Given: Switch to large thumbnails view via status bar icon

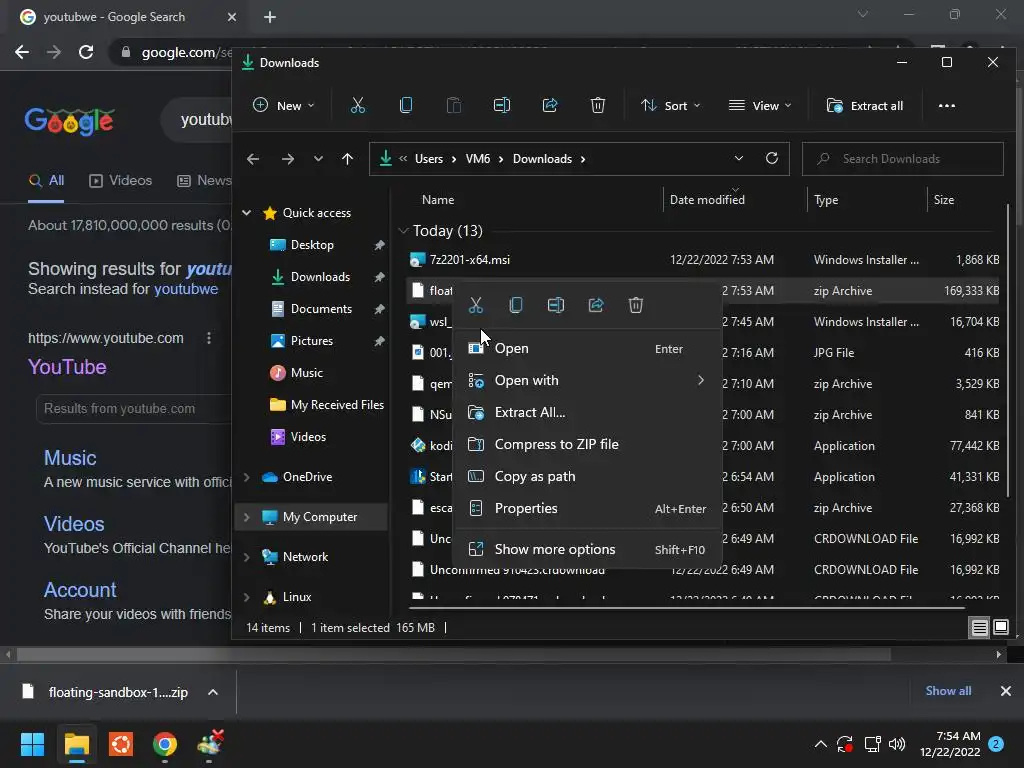Looking at the screenshot, I should tap(1000, 628).
